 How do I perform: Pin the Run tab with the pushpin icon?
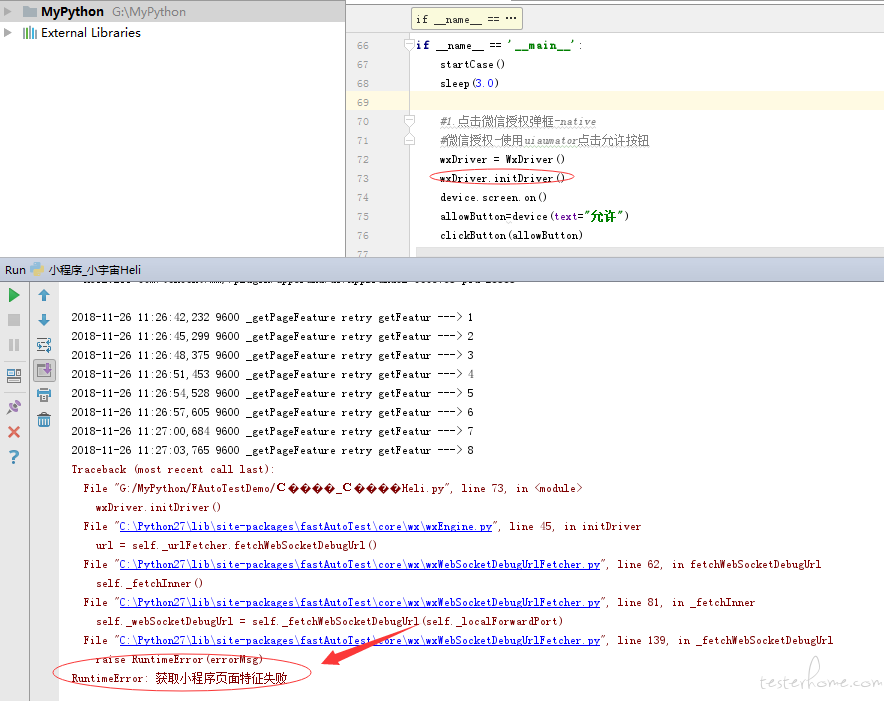(14, 407)
